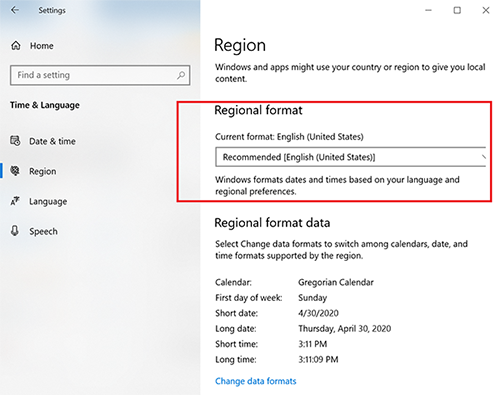Click the Time & Language section heading
The height and width of the screenshot is (395, 500).
pyautogui.click(x=45, y=105)
